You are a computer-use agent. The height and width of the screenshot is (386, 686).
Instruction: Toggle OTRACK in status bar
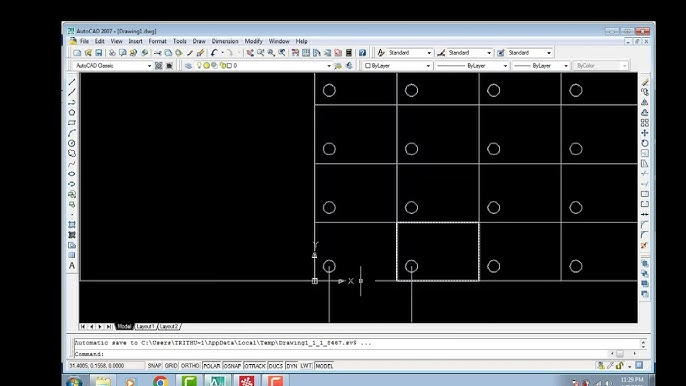click(255, 366)
